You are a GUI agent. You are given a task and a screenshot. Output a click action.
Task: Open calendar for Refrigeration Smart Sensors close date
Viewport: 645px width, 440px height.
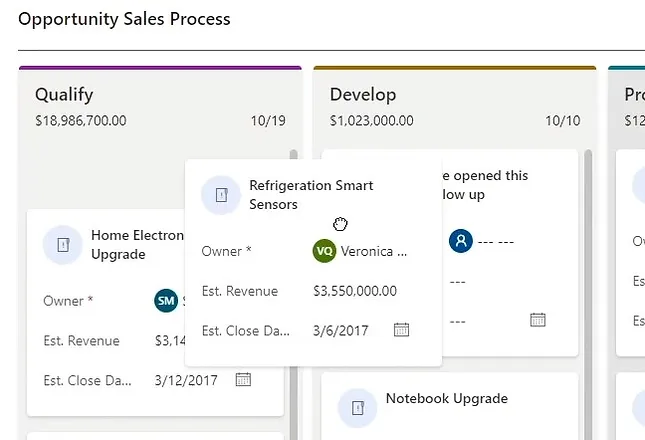coord(401,330)
